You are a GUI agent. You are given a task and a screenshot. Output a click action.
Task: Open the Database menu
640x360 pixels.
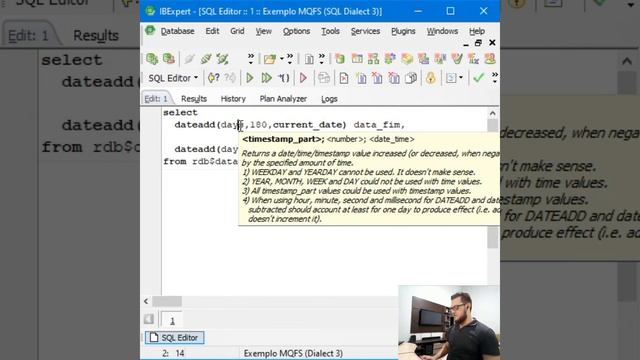pyautogui.click(x=177, y=31)
